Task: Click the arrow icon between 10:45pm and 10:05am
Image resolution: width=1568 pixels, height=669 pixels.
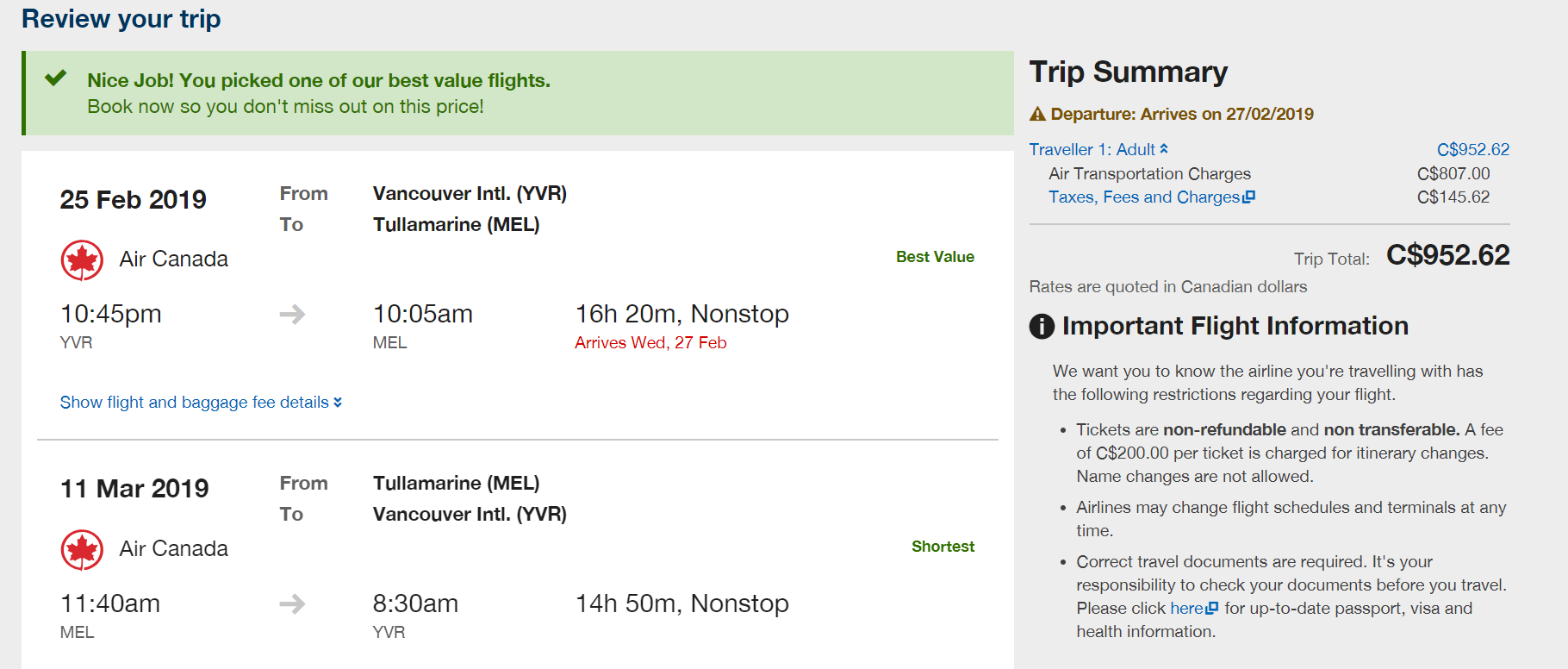Action: pos(293,314)
